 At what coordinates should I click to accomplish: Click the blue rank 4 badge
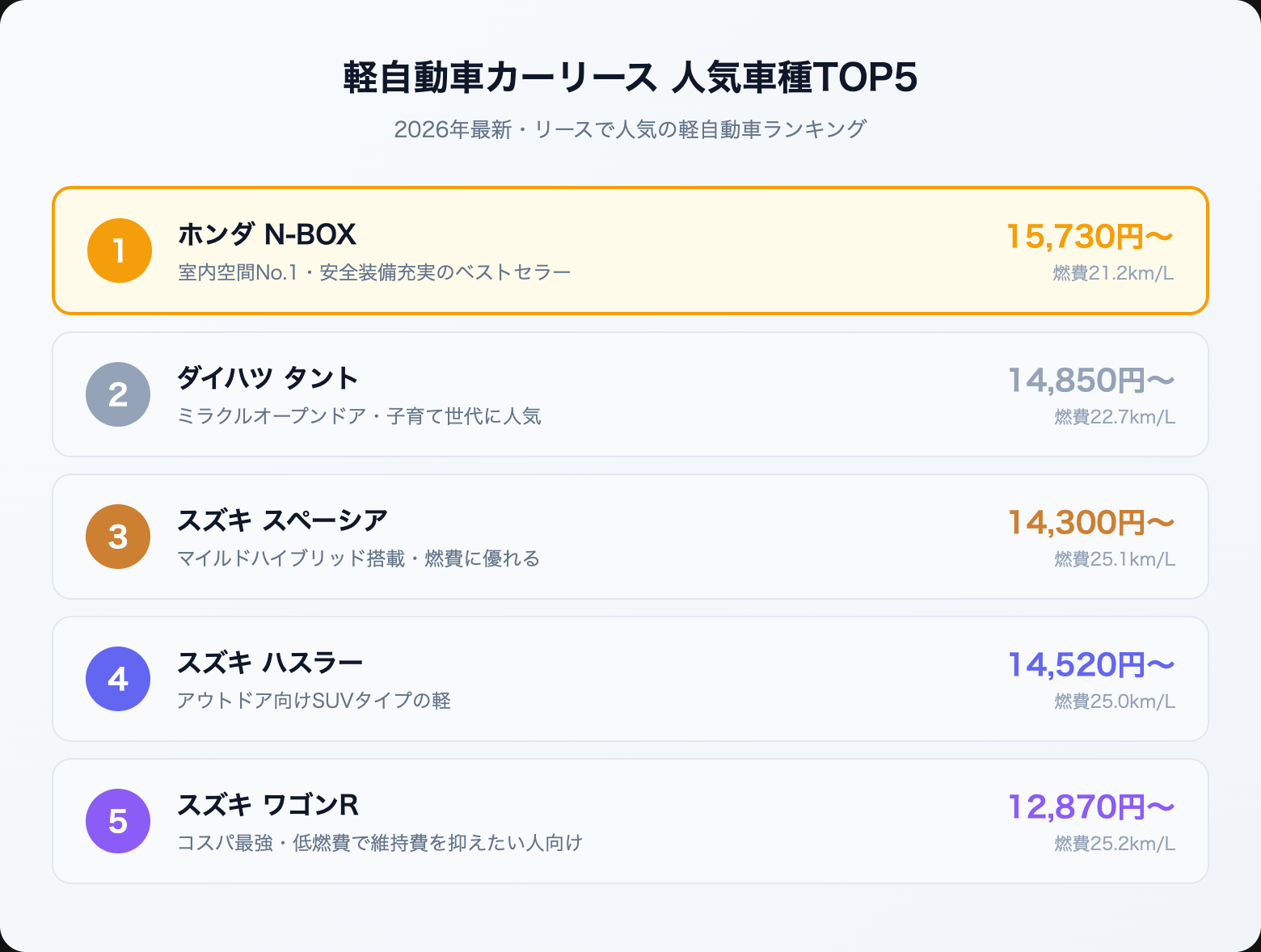pyautogui.click(x=118, y=679)
